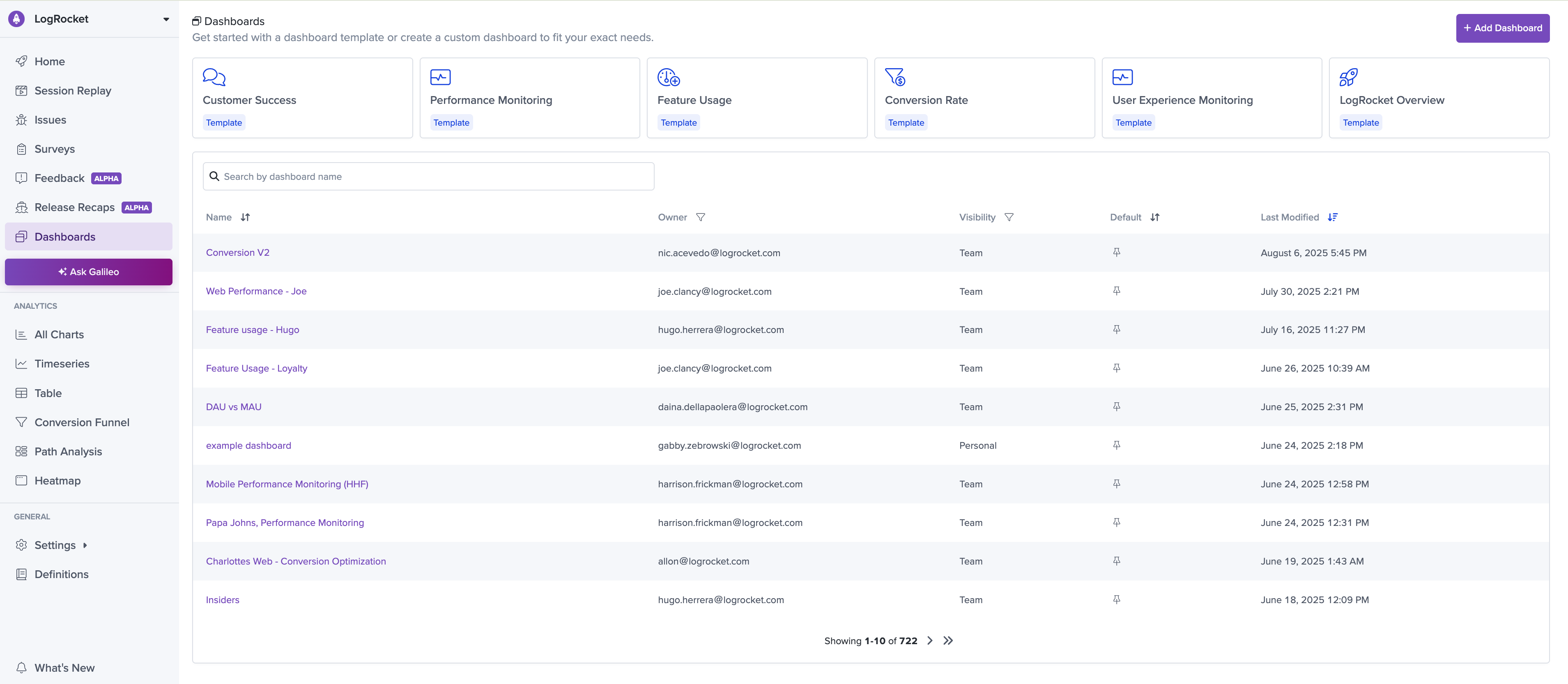The width and height of the screenshot is (1568, 684).
Task: Pin example dashboard as default
Action: click(1116, 445)
